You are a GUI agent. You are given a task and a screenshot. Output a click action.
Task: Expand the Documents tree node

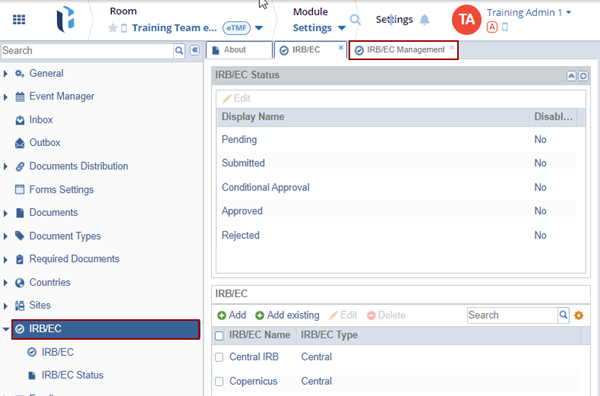5,213
